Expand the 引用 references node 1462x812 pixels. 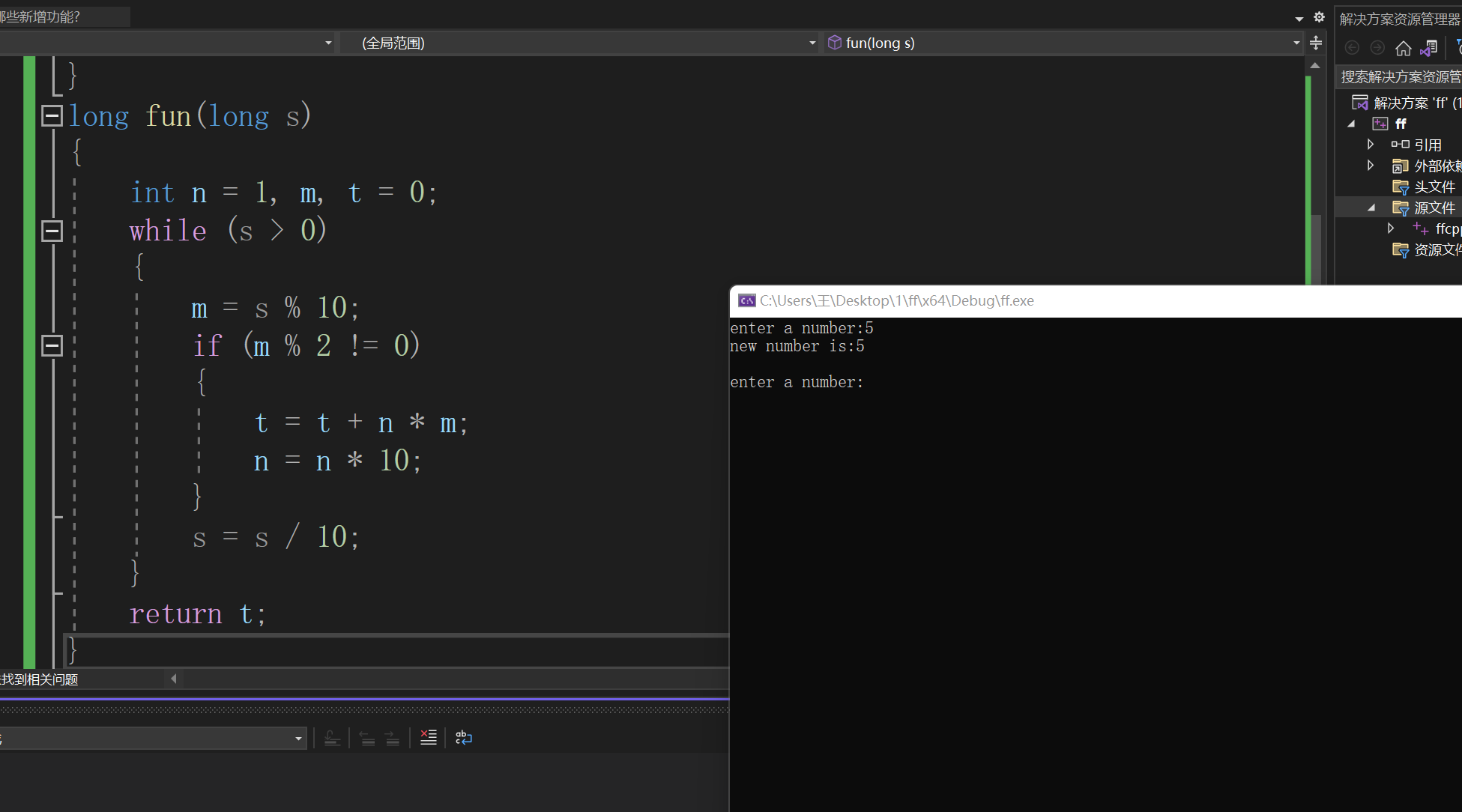tap(1371, 145)
